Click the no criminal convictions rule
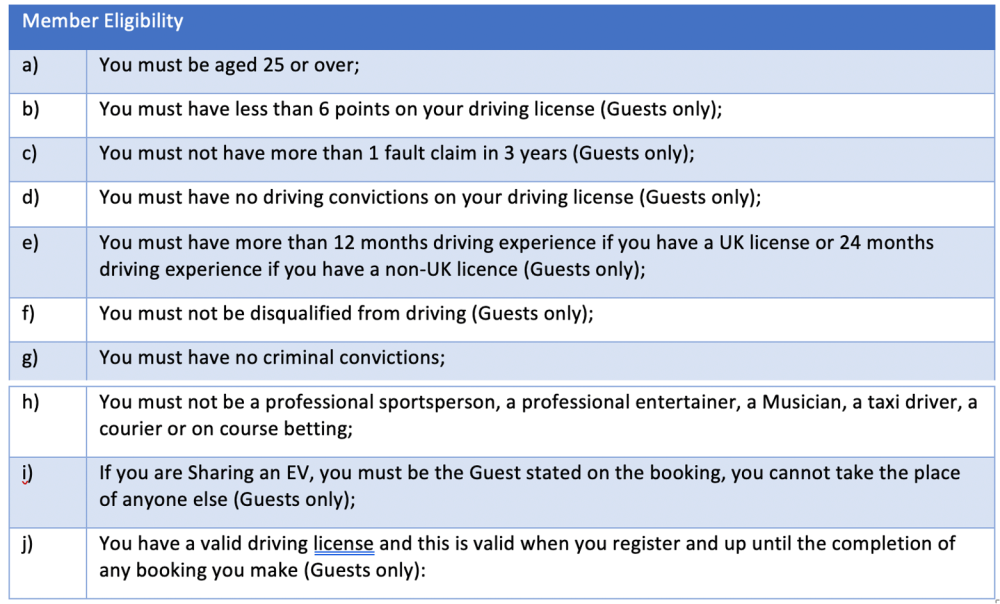1000x604 pixels. pyautogui.click(x=272, y=357)
